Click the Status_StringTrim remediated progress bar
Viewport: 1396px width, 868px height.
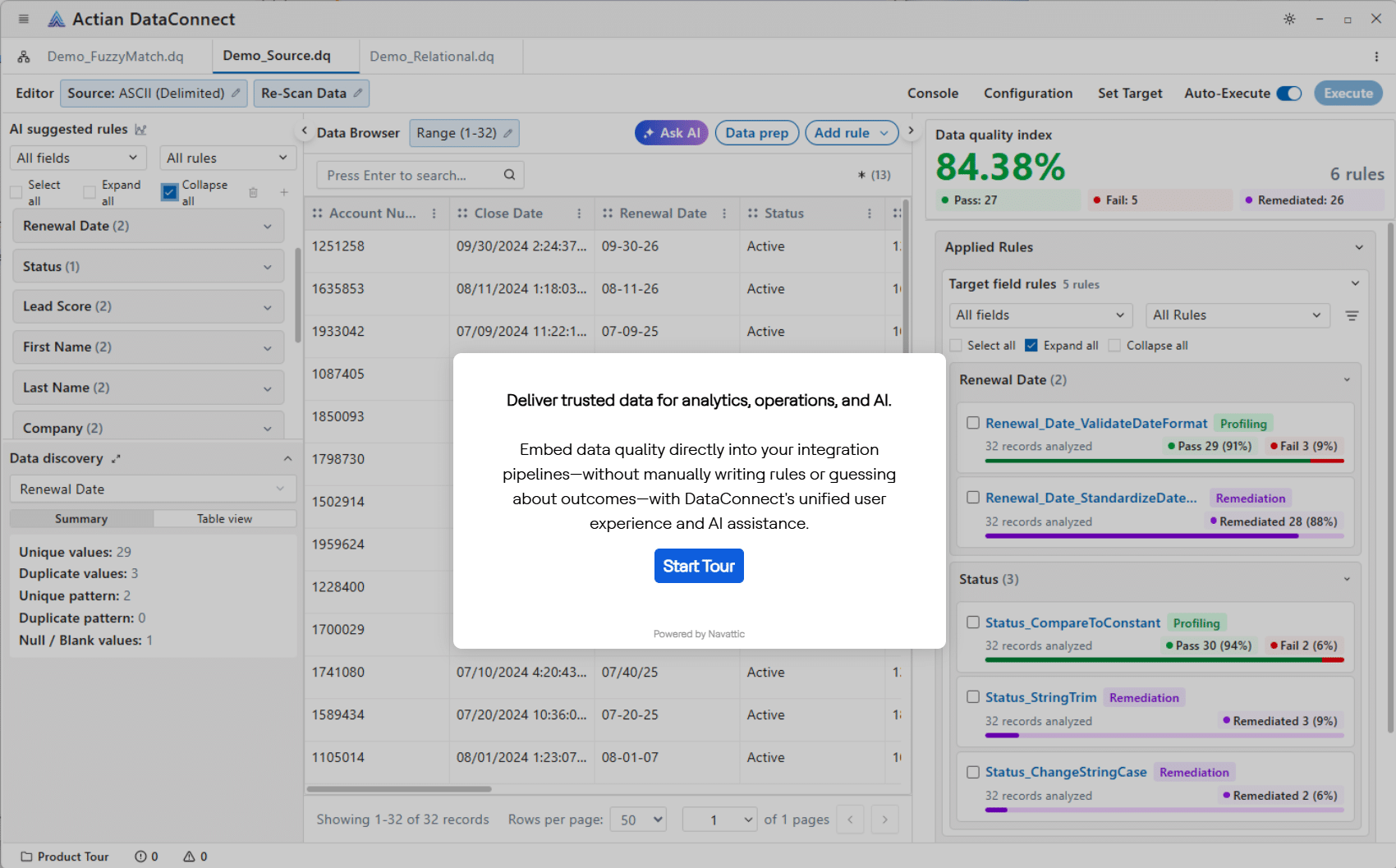pyautogui.click(x=1164, y=735)
